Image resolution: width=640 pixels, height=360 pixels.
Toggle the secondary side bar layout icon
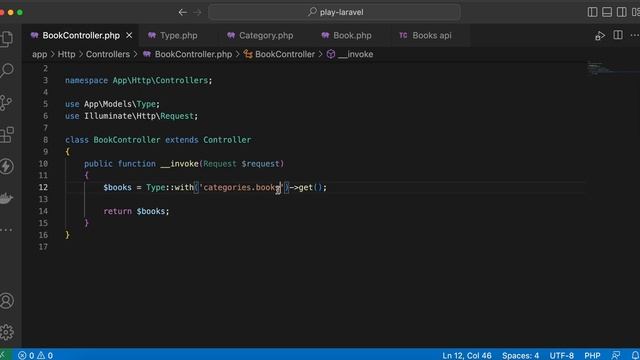pos(622,12)
